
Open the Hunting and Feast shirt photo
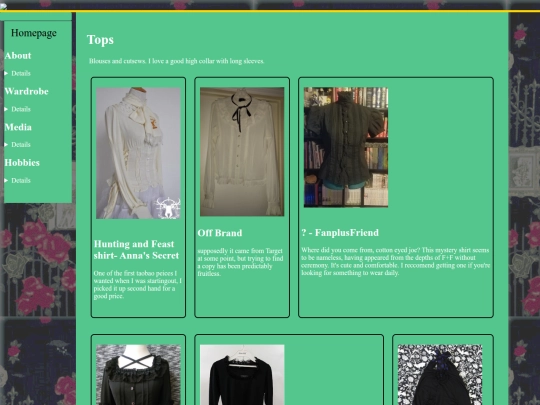click(x=138, y=153)
